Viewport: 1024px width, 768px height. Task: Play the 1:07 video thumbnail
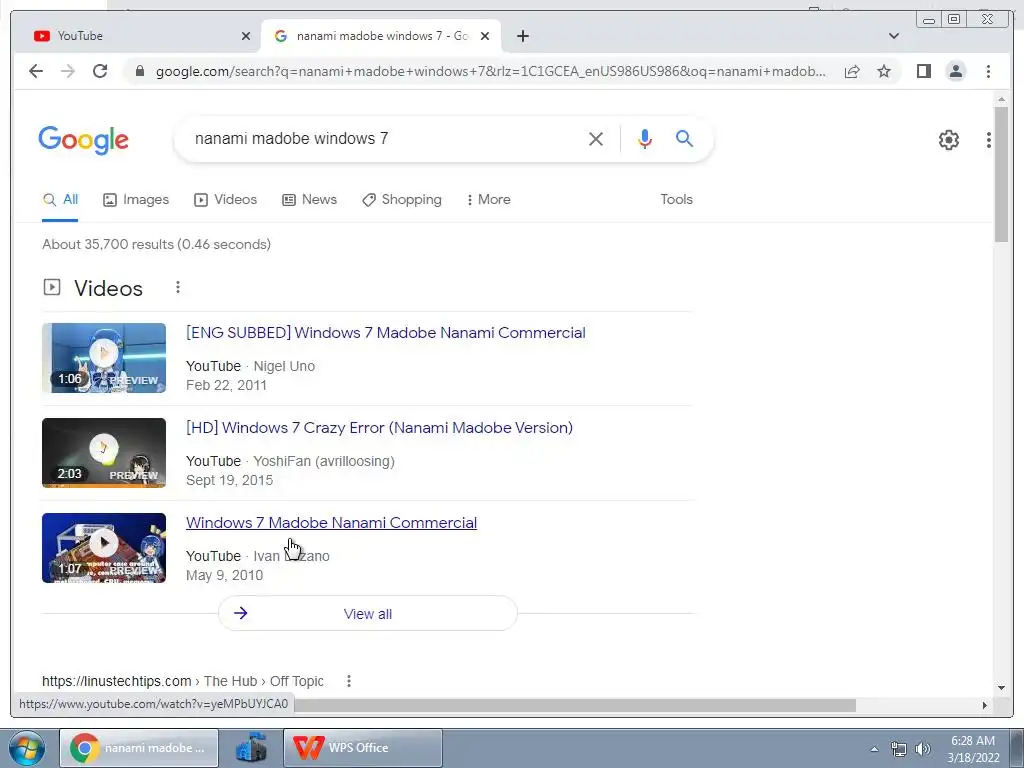(x=104, y=548)
